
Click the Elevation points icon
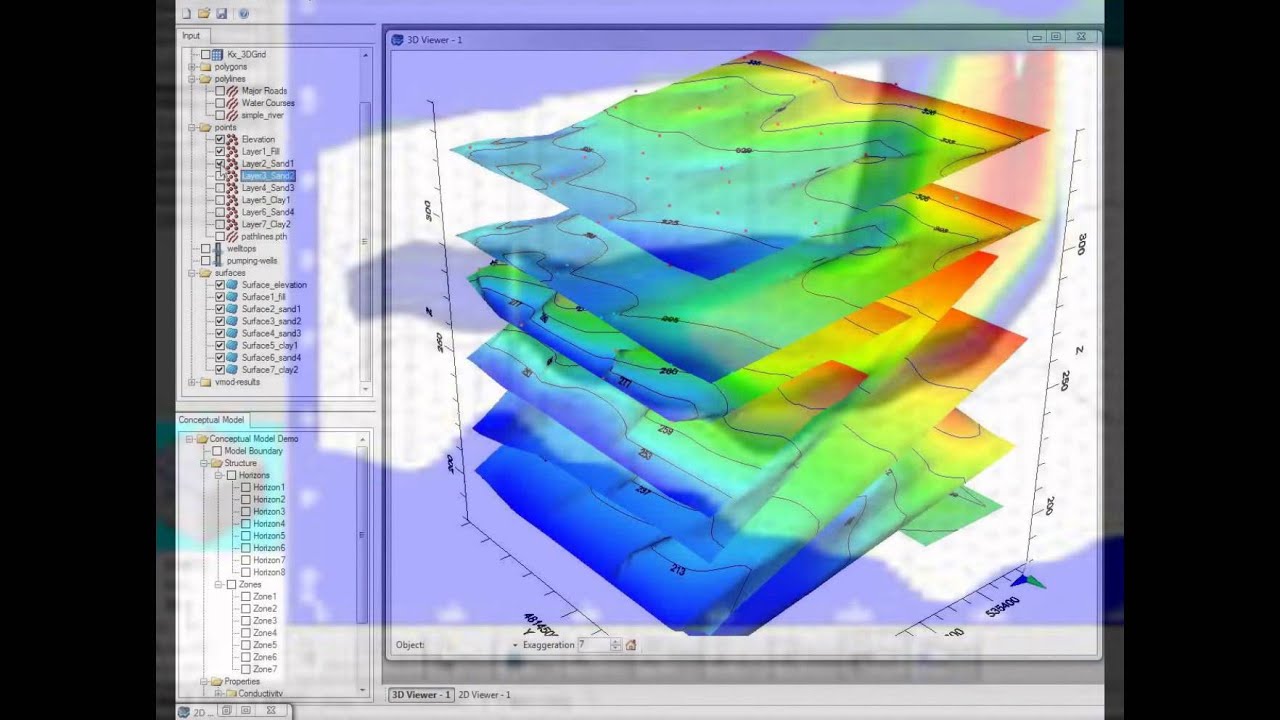coord(232,139)
